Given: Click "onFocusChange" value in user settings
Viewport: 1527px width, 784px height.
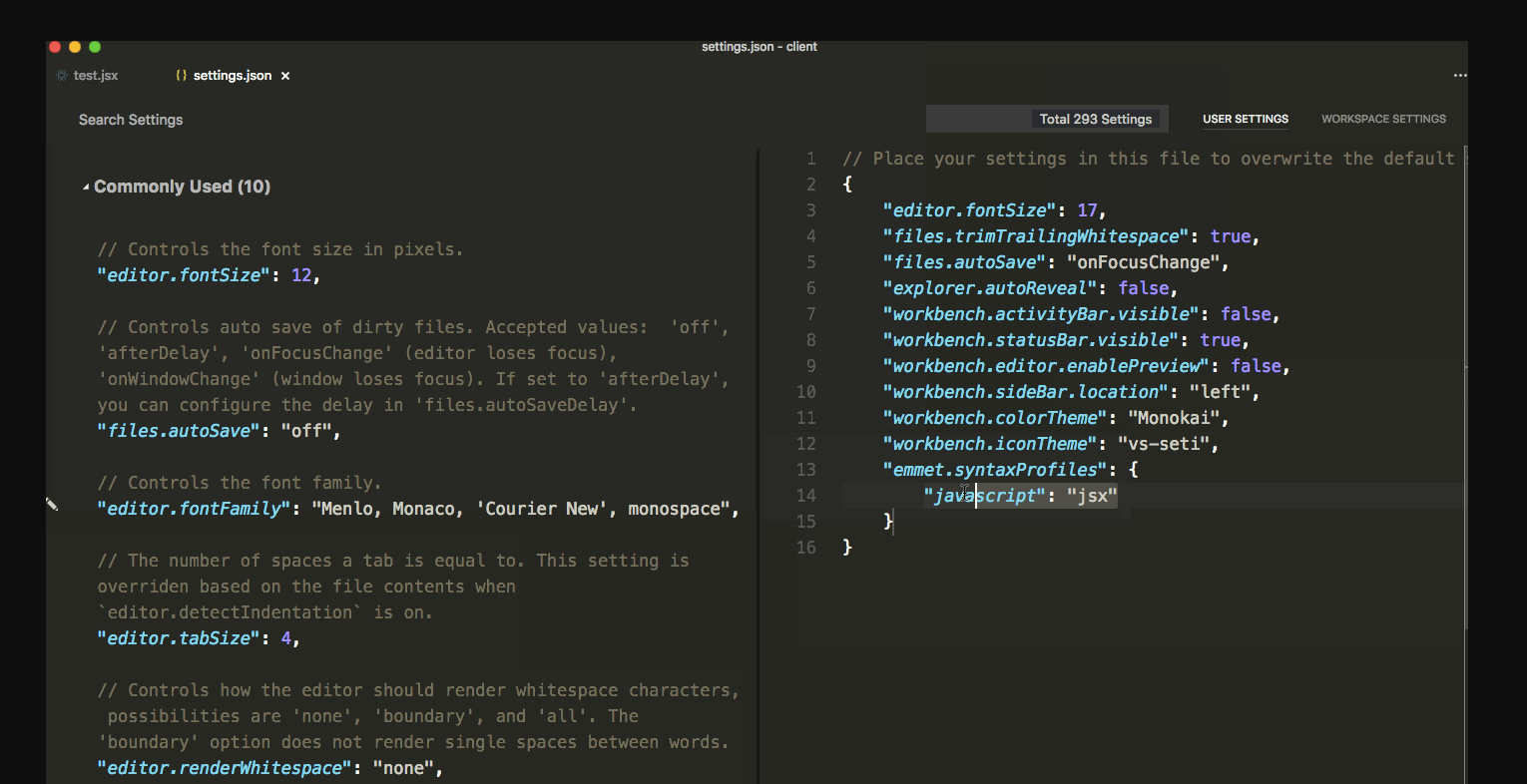Looking at the screenshot, I should point(1143,262).
